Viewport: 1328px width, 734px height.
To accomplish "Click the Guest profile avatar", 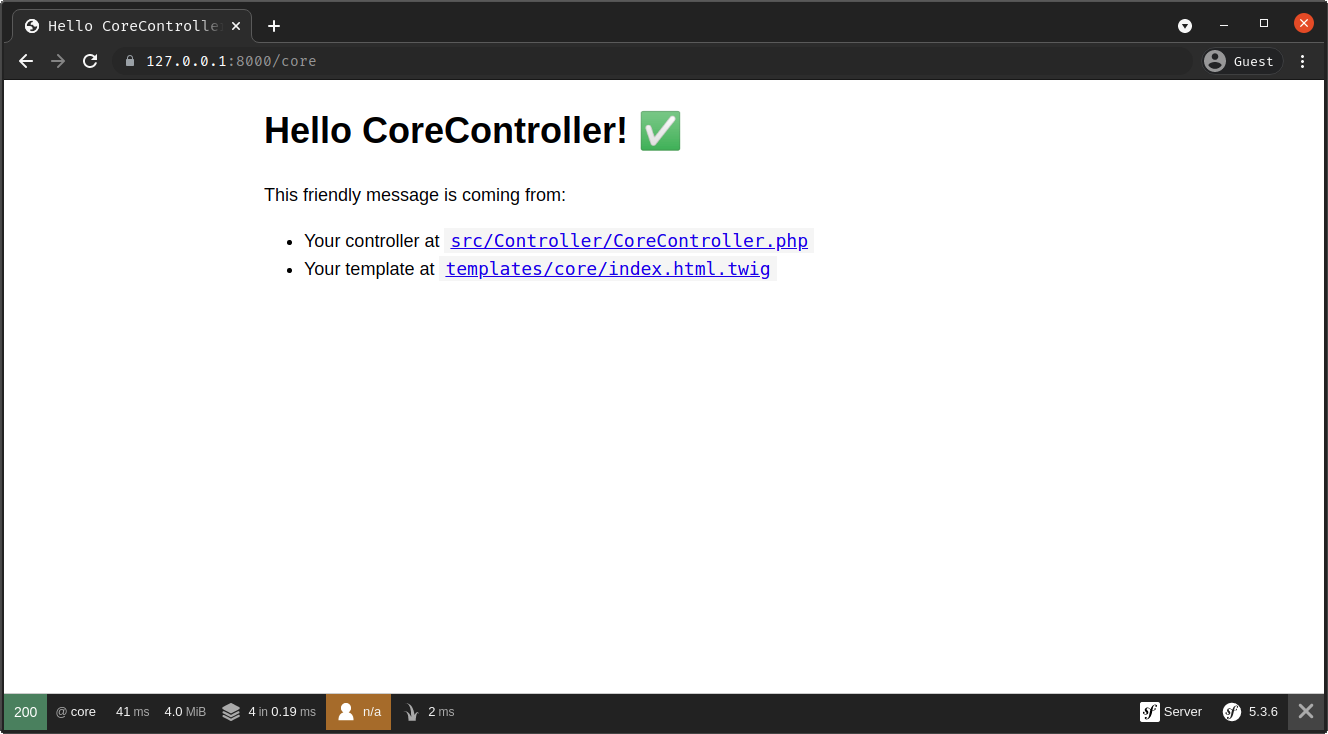I will click(1215, 61).
